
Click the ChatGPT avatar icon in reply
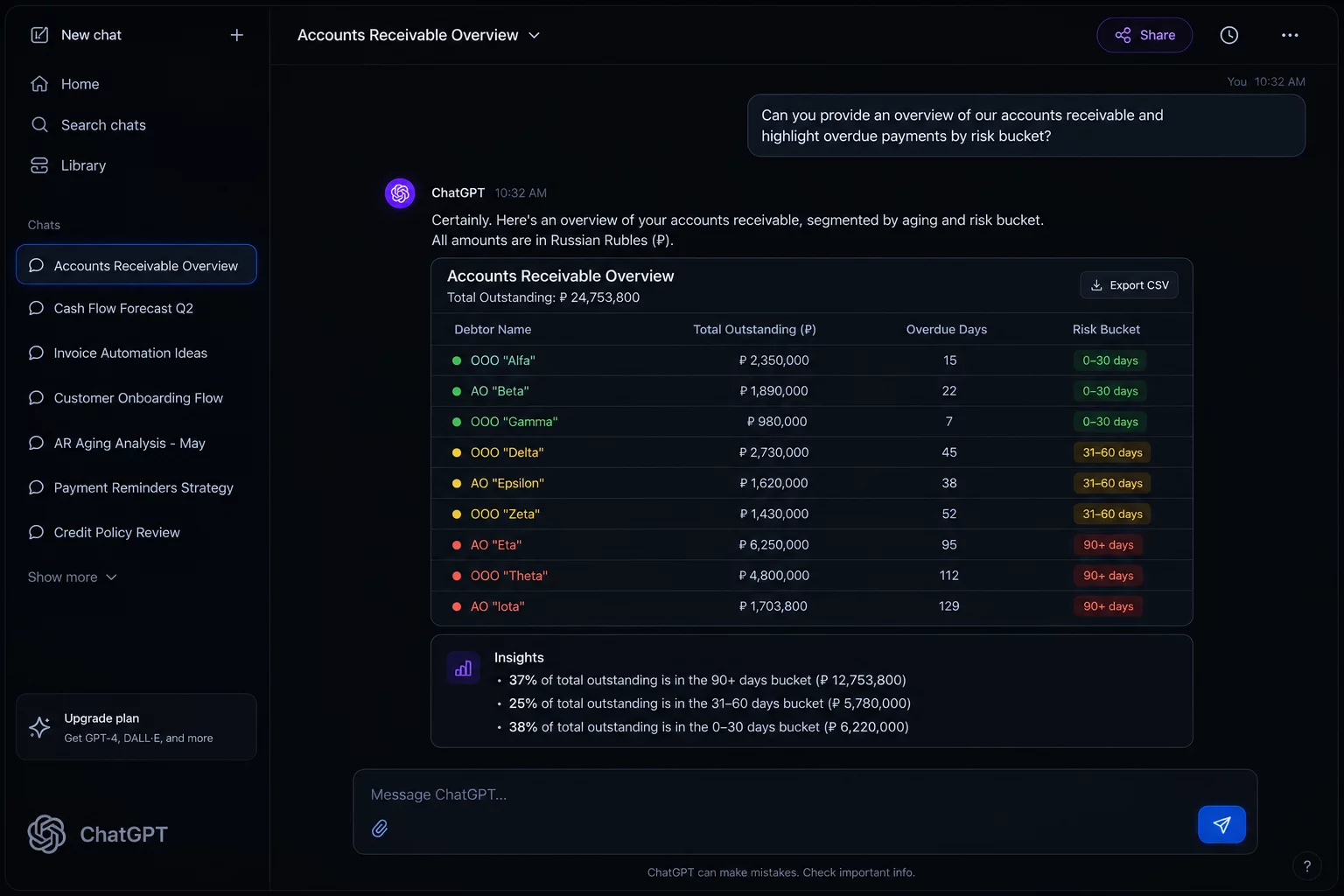400,192
